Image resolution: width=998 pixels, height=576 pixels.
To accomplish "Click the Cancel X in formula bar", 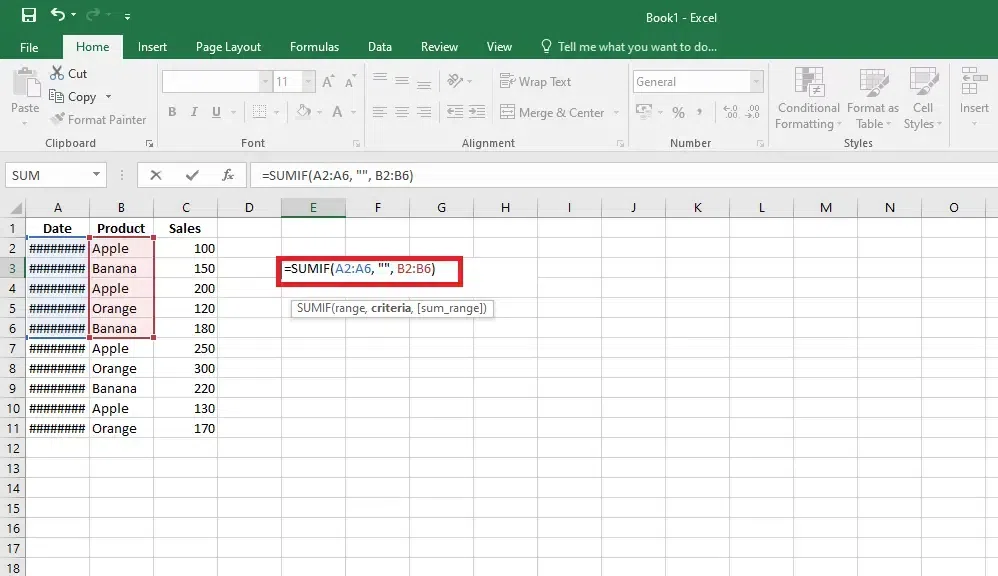I will (156, 175).
